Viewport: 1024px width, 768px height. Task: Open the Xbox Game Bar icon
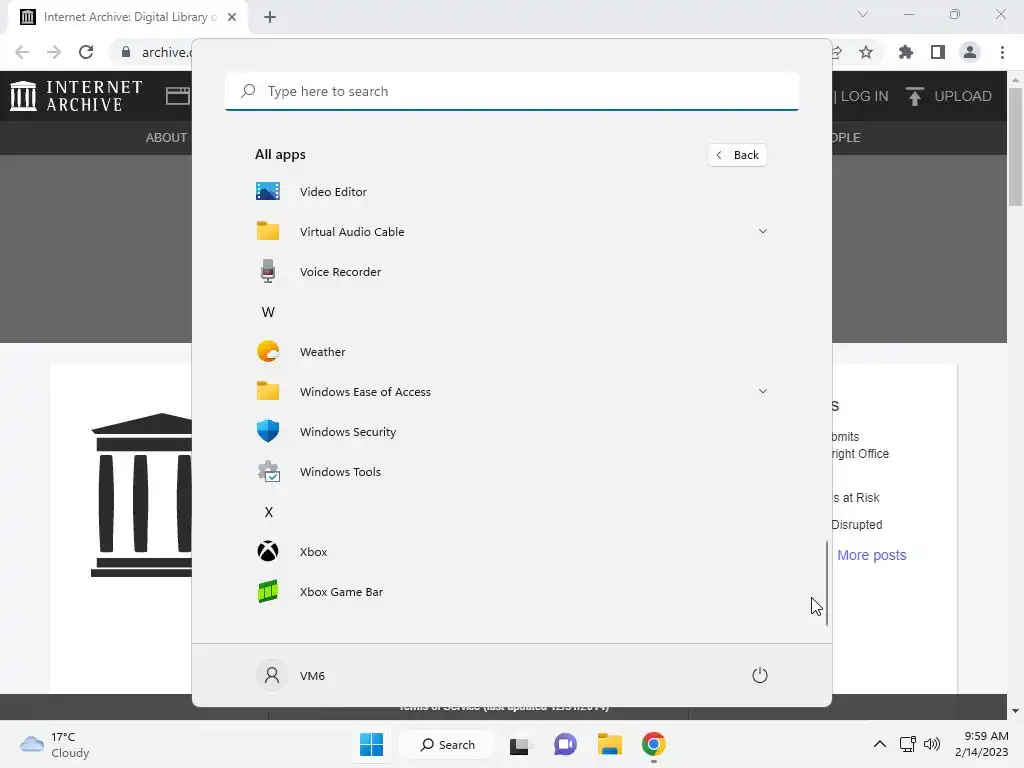coord(268,592)
